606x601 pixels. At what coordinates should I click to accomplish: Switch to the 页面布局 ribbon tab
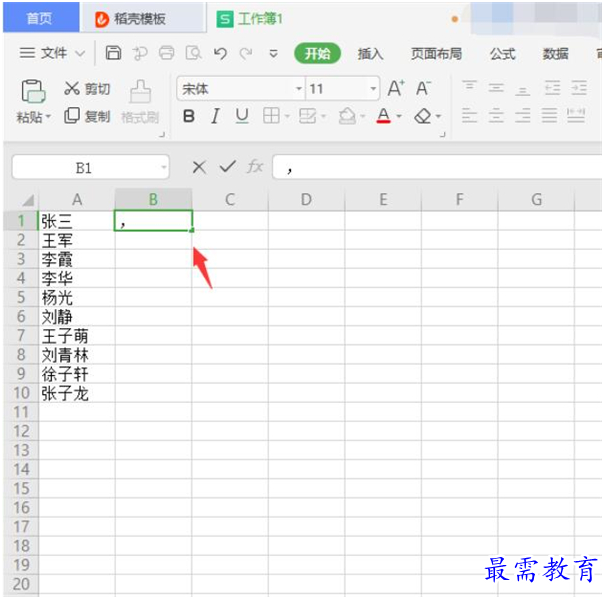436,54
